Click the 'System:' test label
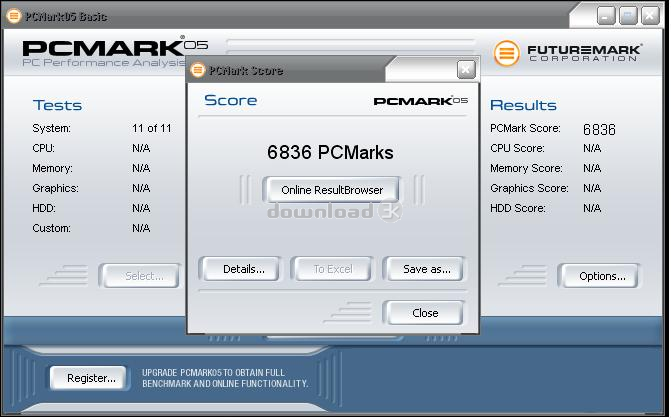 pos(51,128)
